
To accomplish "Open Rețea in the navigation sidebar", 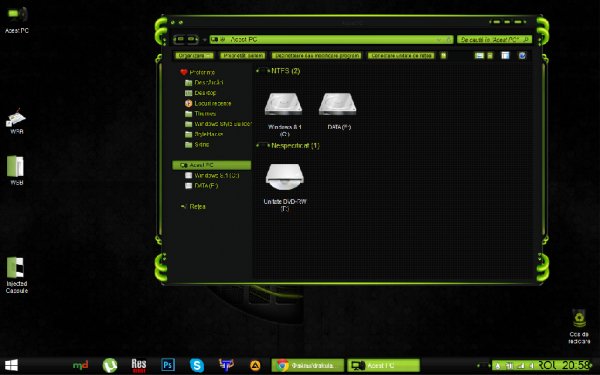I will coord(193,207).
